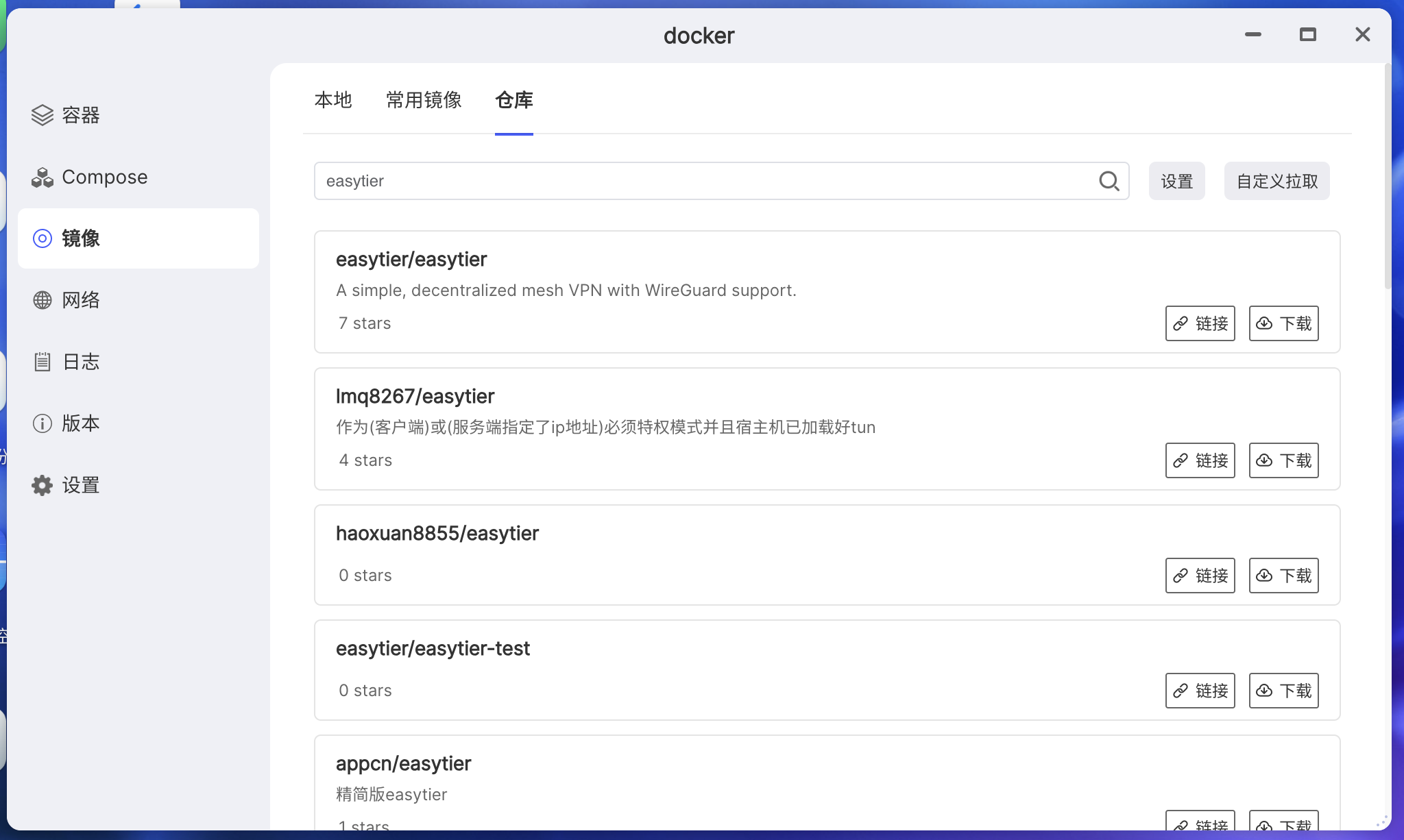Switch to the 常用镜像 tab
The image size is (1404, 840).
coord(424,100)
